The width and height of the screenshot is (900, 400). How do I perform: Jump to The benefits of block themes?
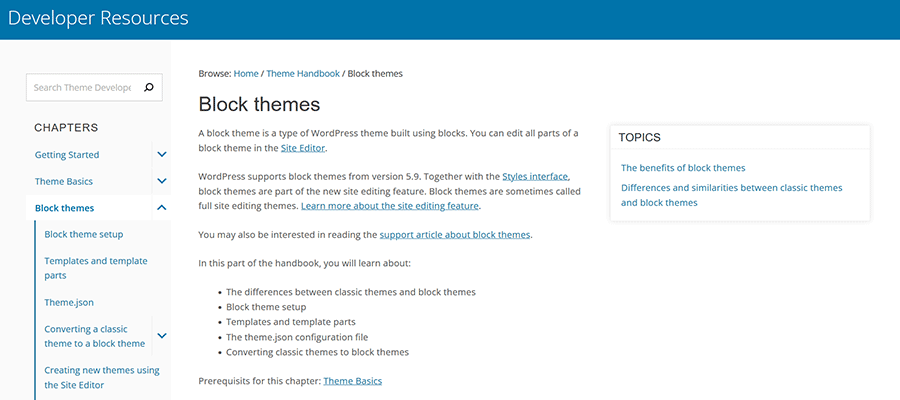pyautogui.click(x=683, y=168)
